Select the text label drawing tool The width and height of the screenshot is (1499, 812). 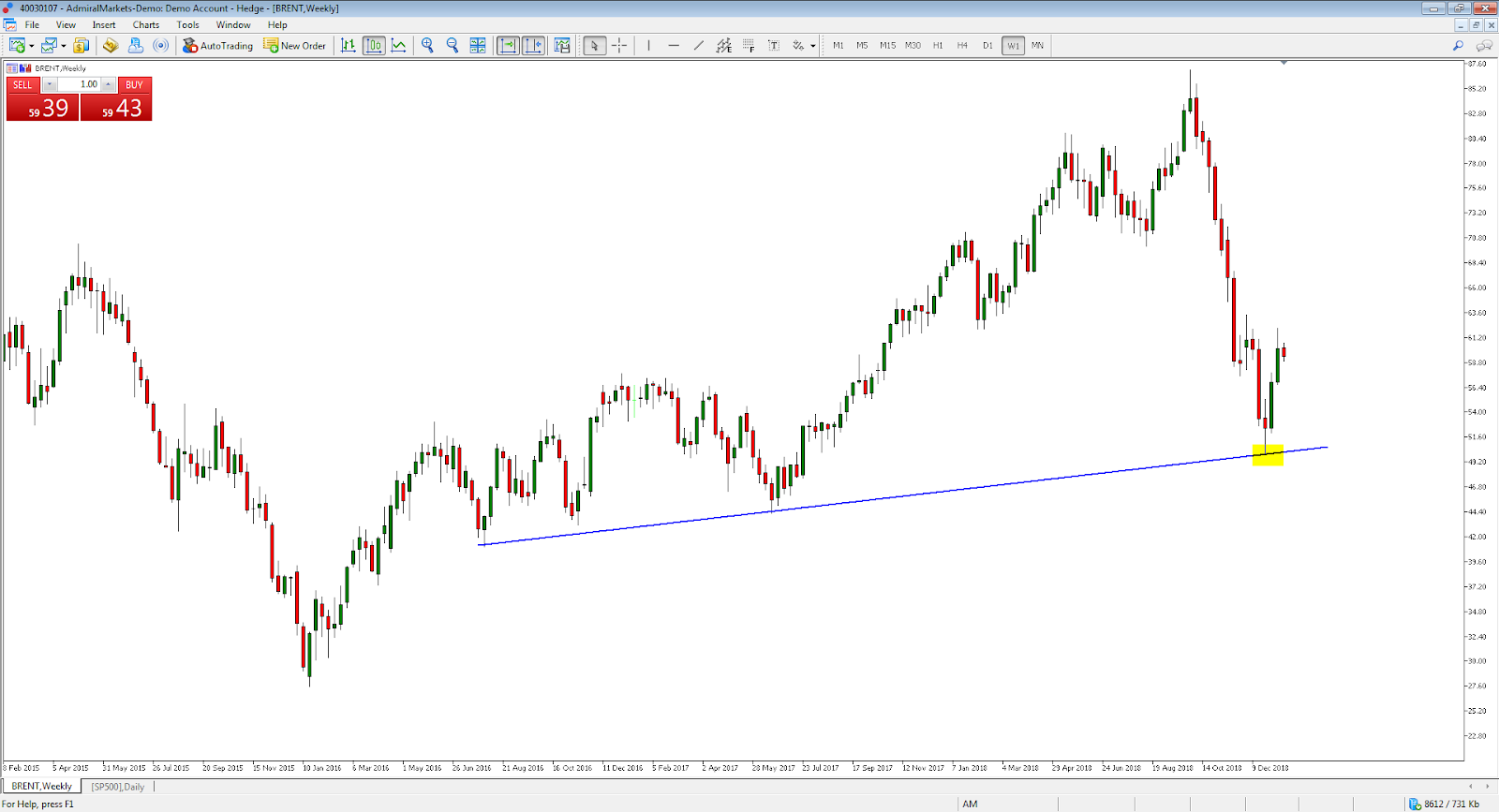click(774, 45)
